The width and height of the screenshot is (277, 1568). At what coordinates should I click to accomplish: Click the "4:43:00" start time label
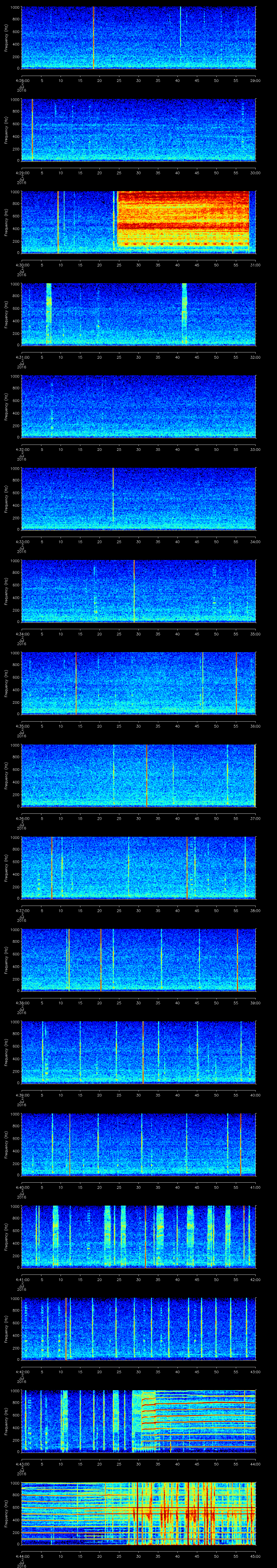click(x=22, y=1464)
